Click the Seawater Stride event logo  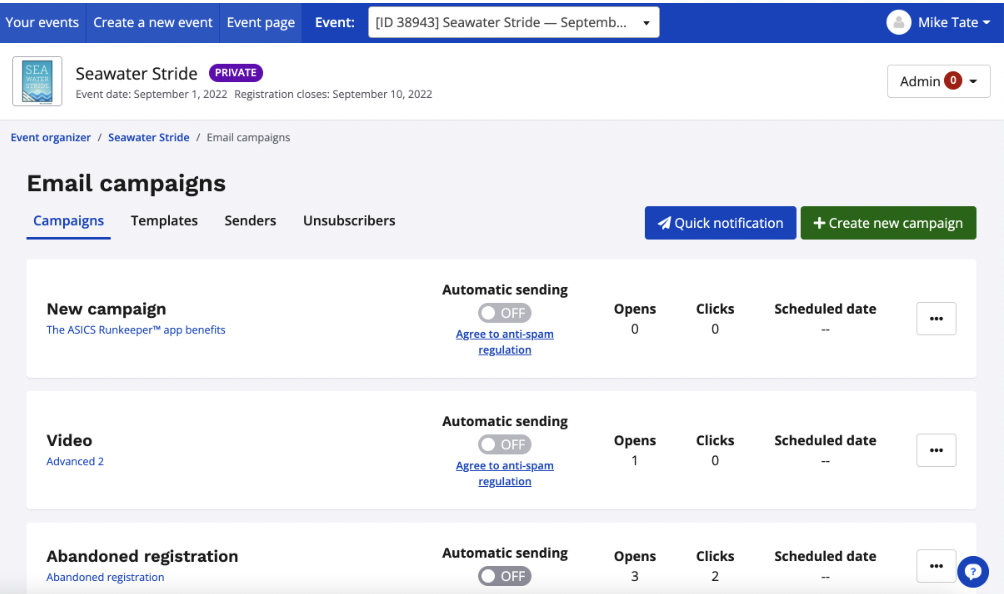click(37, 81)
